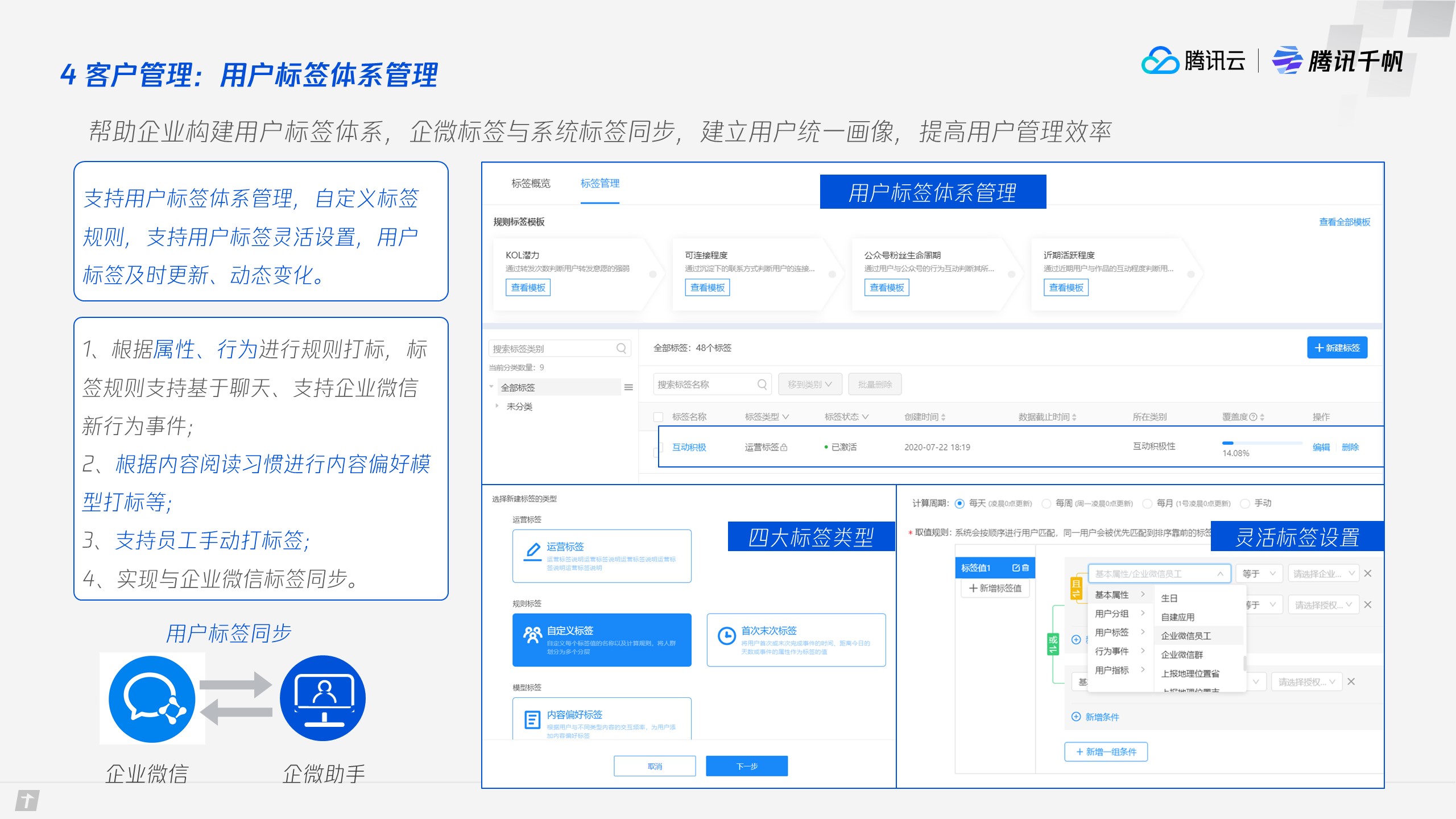
Task: Remove the second condition row with X
Action: 1368,605
